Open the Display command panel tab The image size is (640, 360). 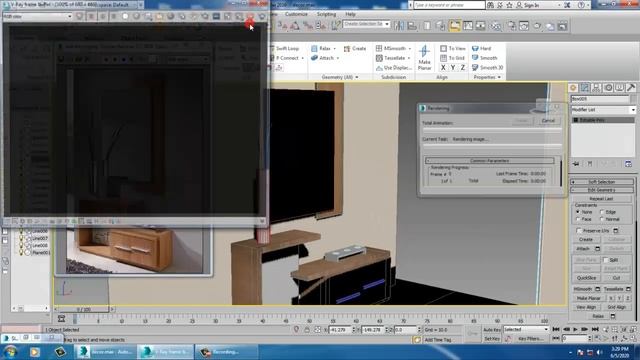(619, 88)
